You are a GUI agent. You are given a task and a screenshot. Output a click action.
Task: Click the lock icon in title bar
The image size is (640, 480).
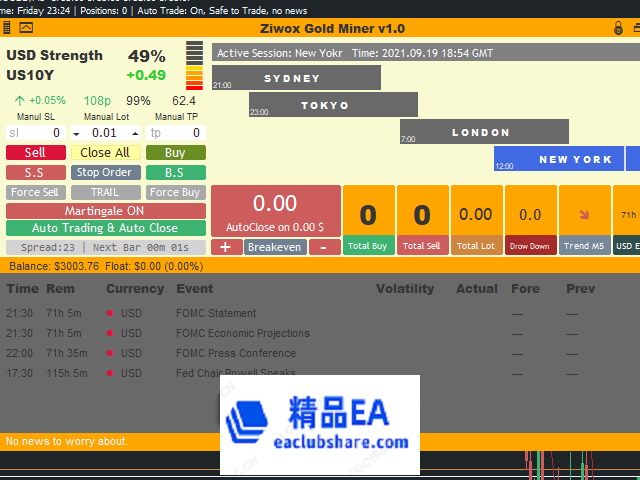pyautogui.click(x=618, y=28)
